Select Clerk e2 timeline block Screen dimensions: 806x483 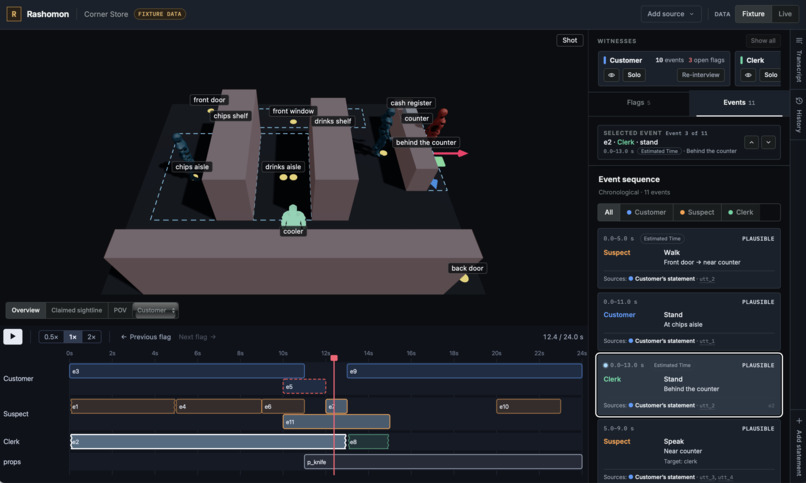coord(208,441)
